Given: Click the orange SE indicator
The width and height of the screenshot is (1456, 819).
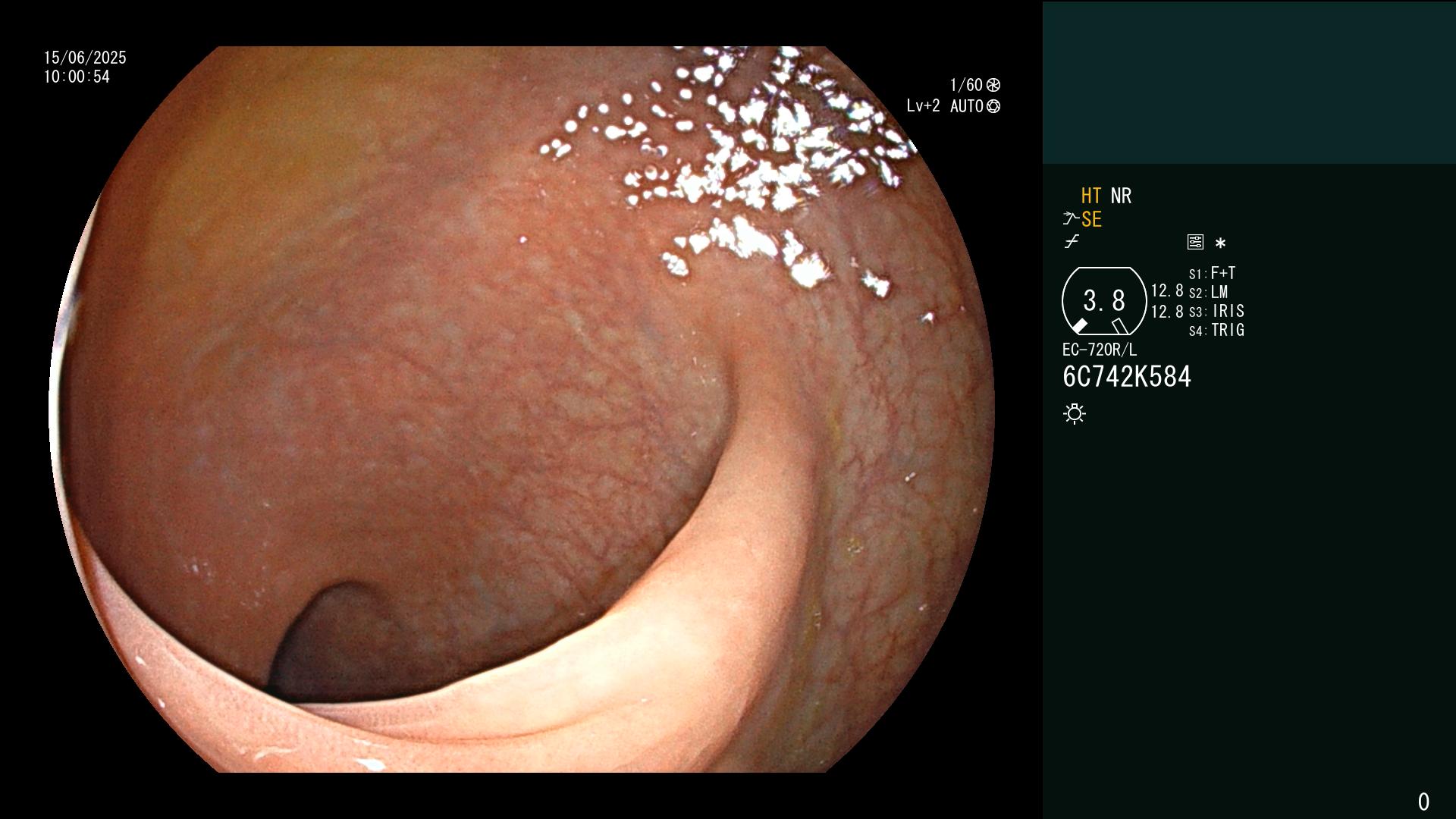Looking at the screenshot, I should point(1091,220).
